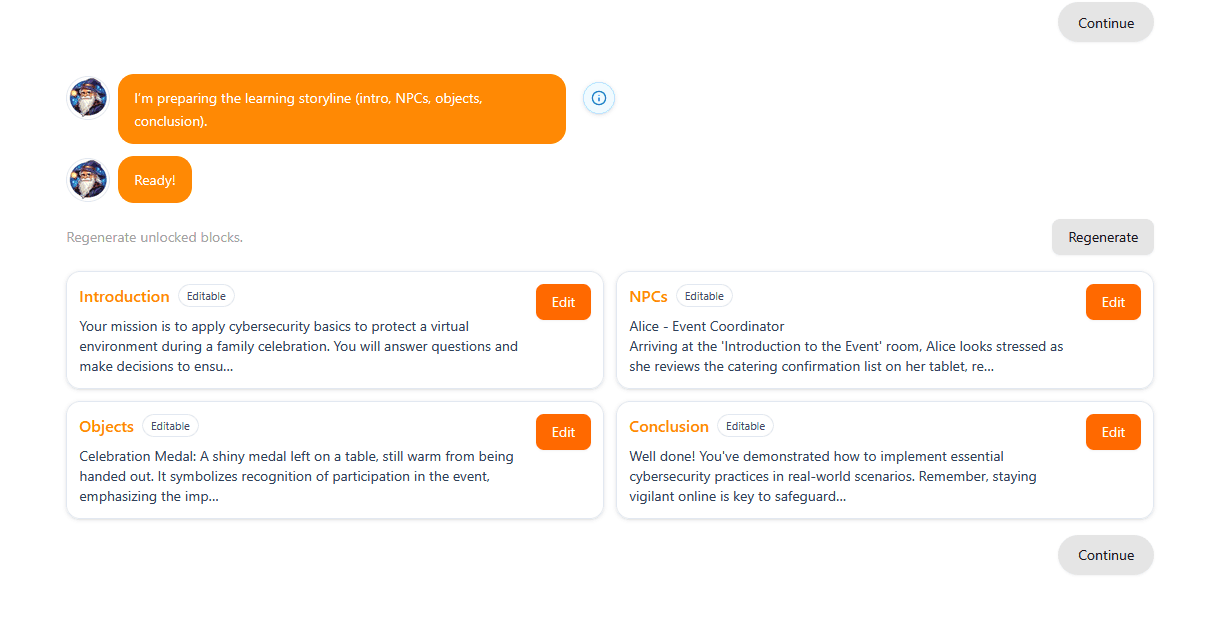Click the Editable badge next to Conclusion

(x=745, y=426)
